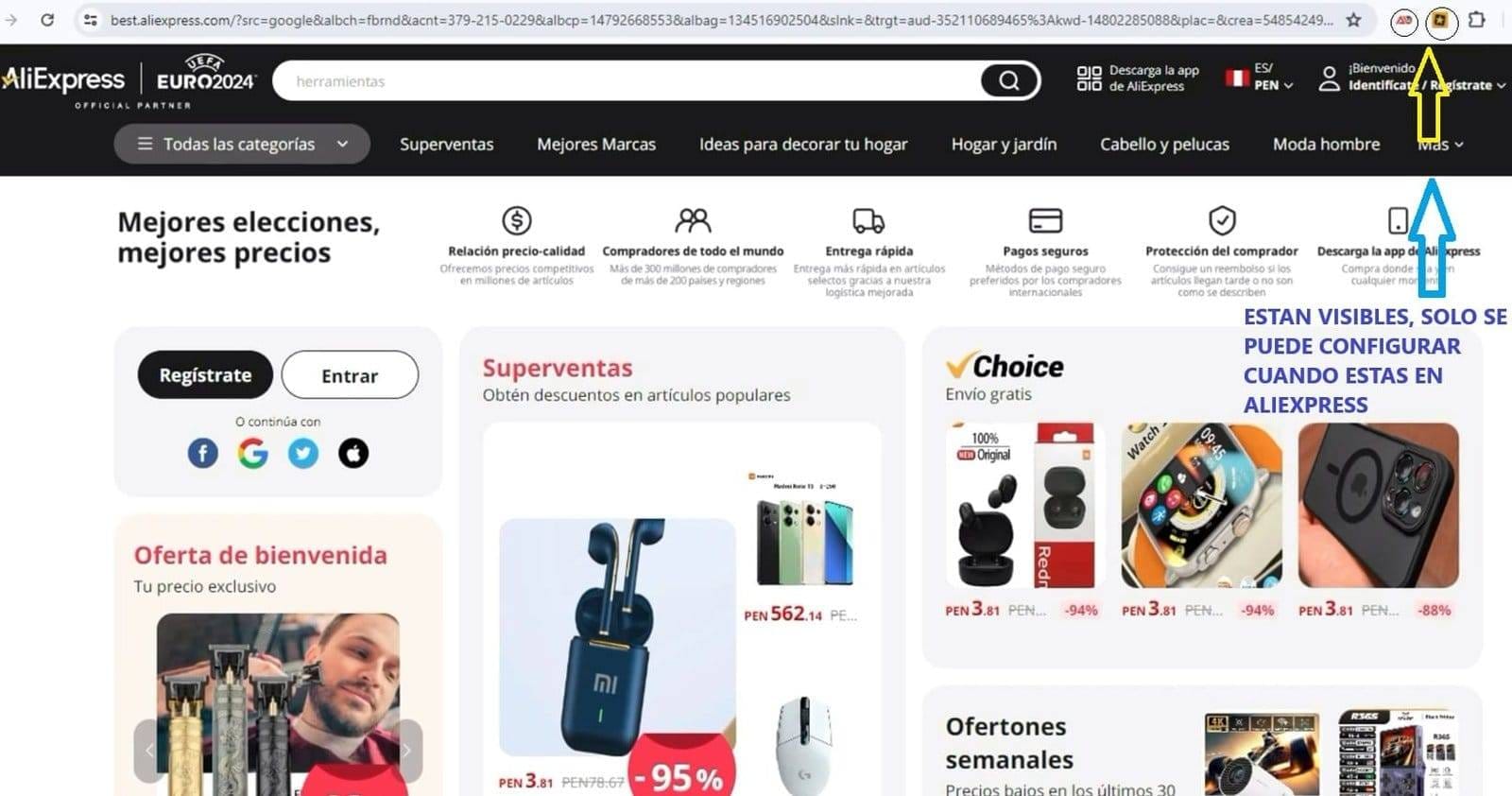Continue with the Google icon
The width and height of the screenshot is (1512, 796).
(252, 453)
